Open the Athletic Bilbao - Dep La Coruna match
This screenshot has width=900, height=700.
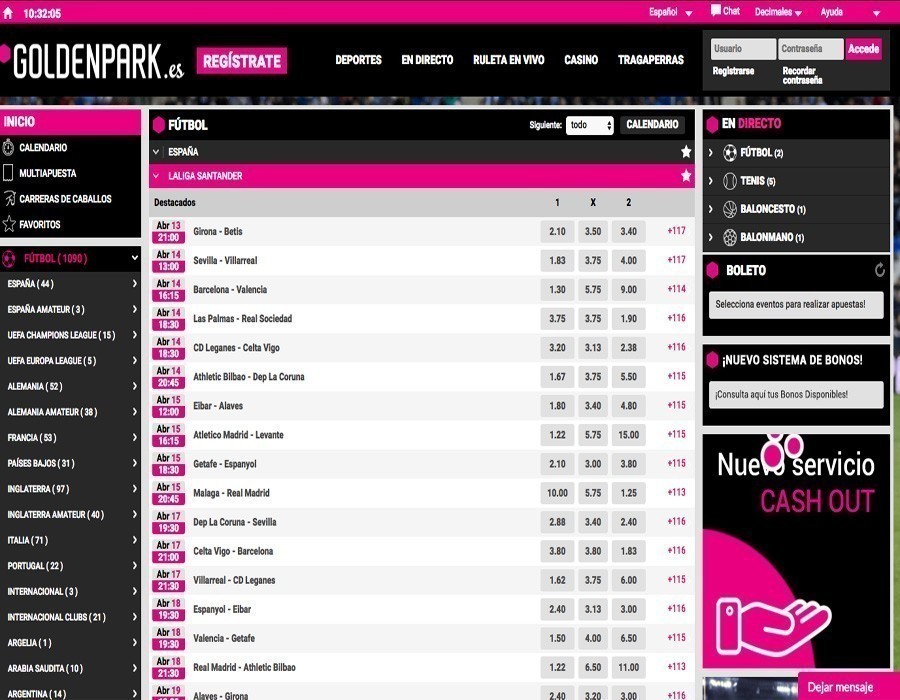pyautogui.click(x=249, y=377)
